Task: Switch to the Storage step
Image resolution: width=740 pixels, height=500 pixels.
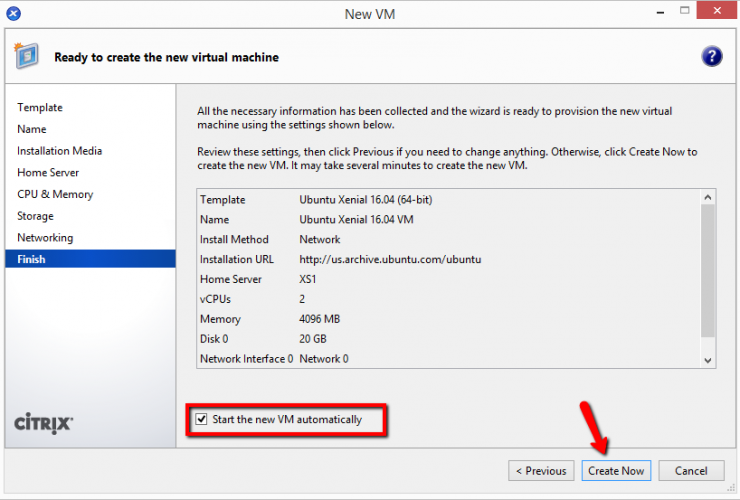Action: click(35, 216)
